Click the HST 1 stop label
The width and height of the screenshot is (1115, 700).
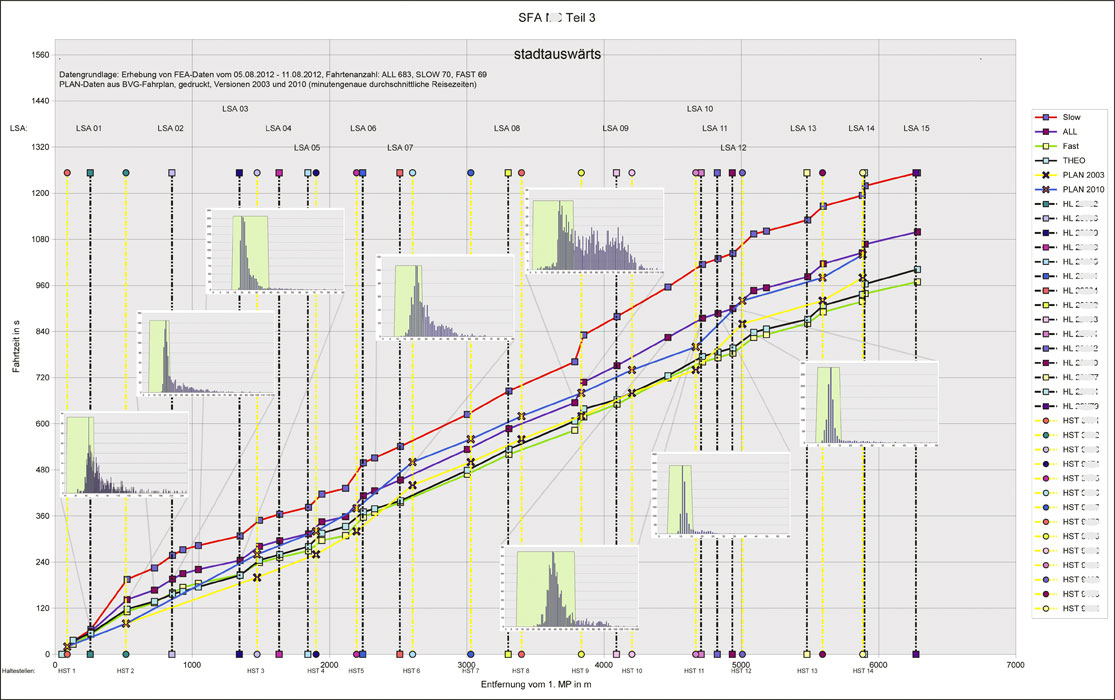(x=67, y=671)
